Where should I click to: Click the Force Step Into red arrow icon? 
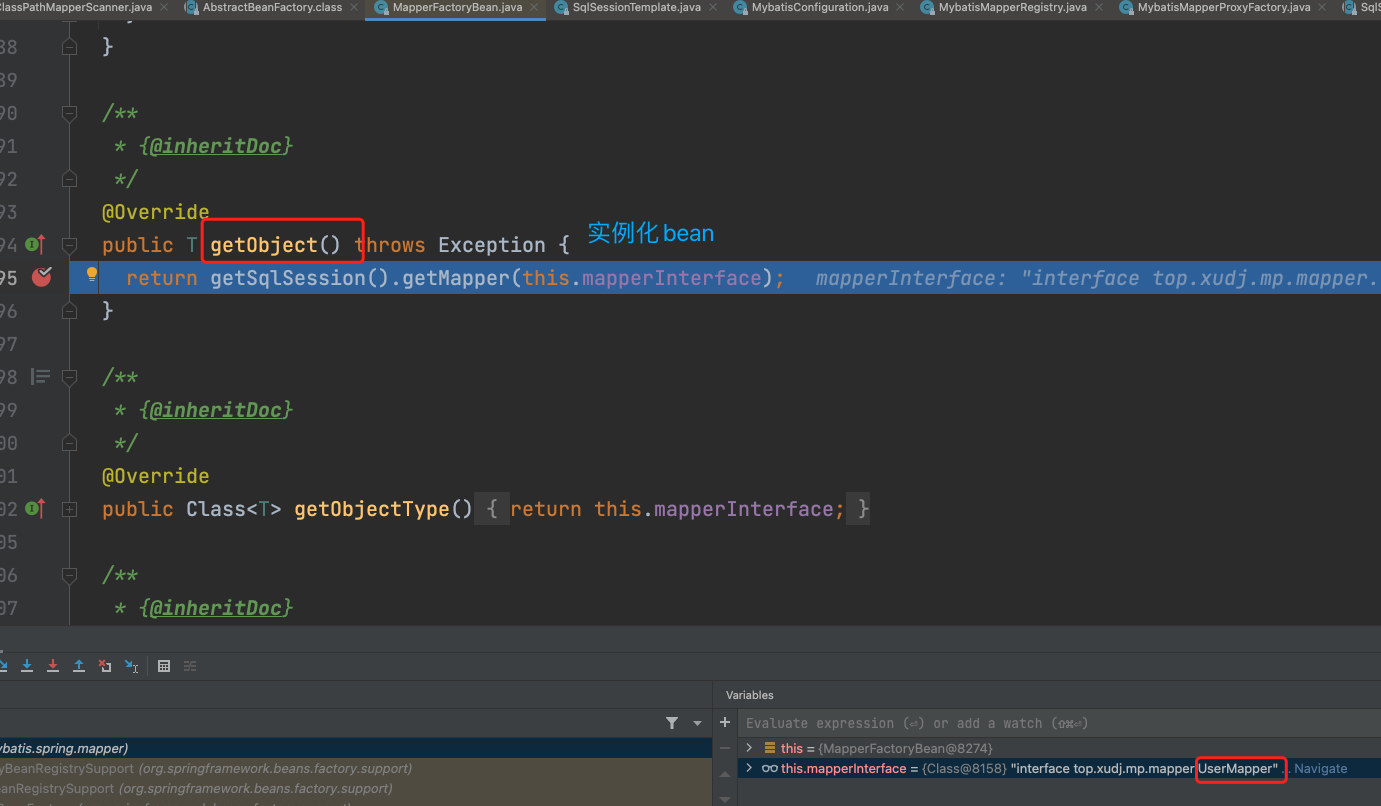[x=53, y=666]
